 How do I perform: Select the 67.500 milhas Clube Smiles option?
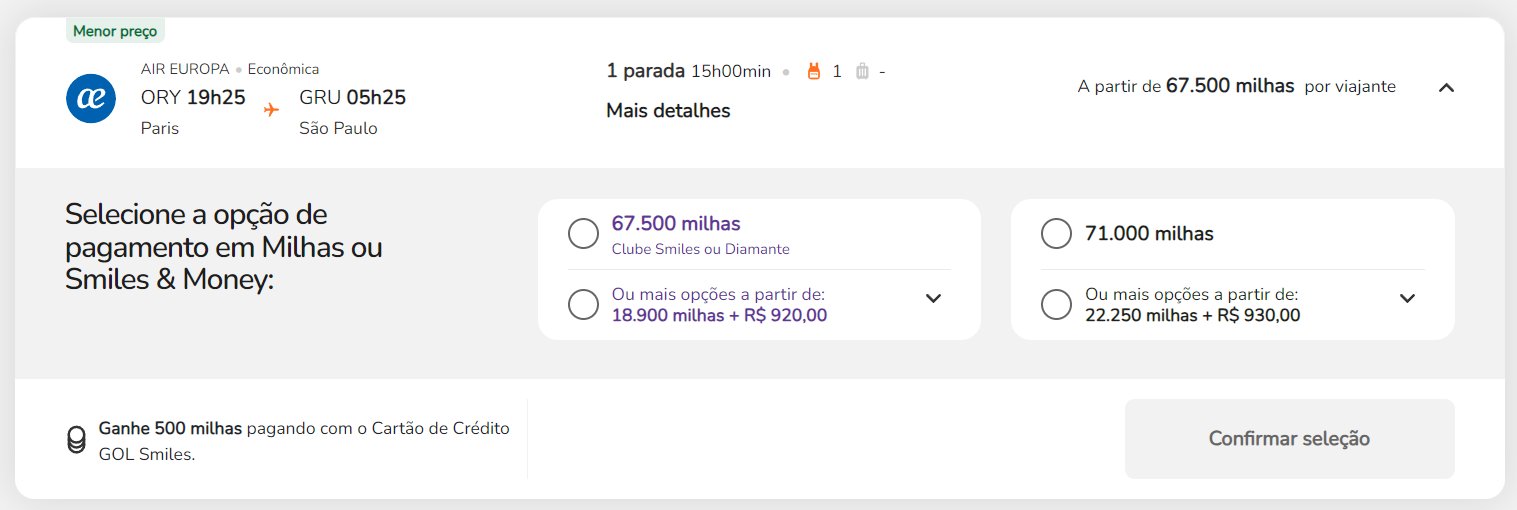coord(584,234)
